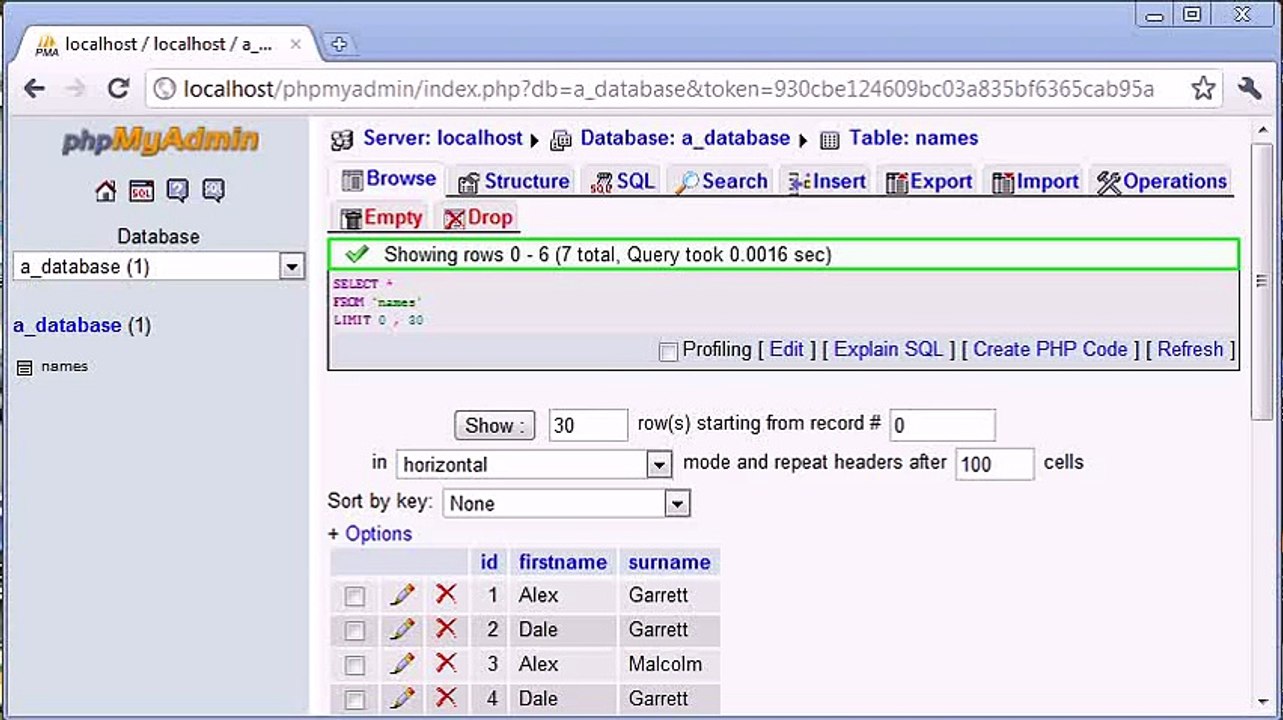Open the Insert tab
Image resolution: width=1283 pixels, height=720 pixels.
pyautogui.click(x=827, y=182)
